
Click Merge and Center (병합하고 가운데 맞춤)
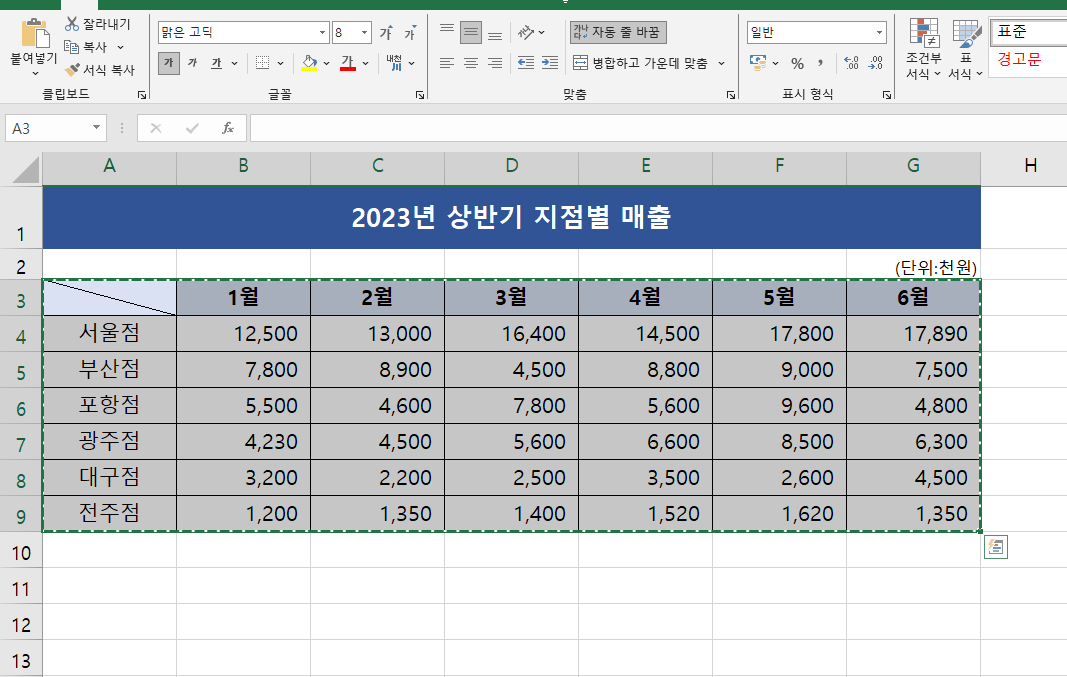point(640,63)
